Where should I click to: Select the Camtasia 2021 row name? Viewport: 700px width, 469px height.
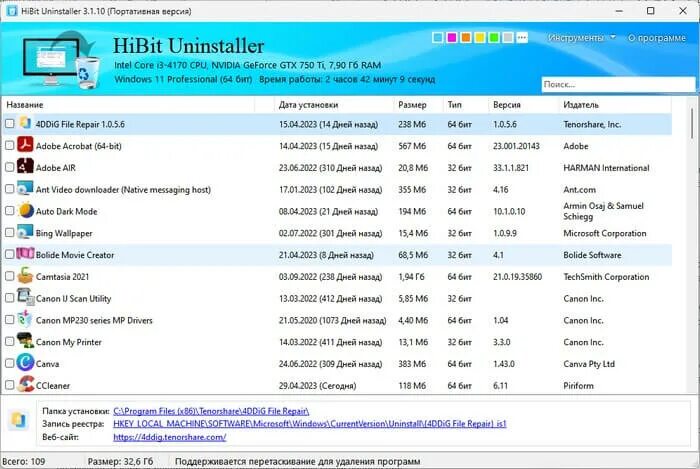(62, 277)
